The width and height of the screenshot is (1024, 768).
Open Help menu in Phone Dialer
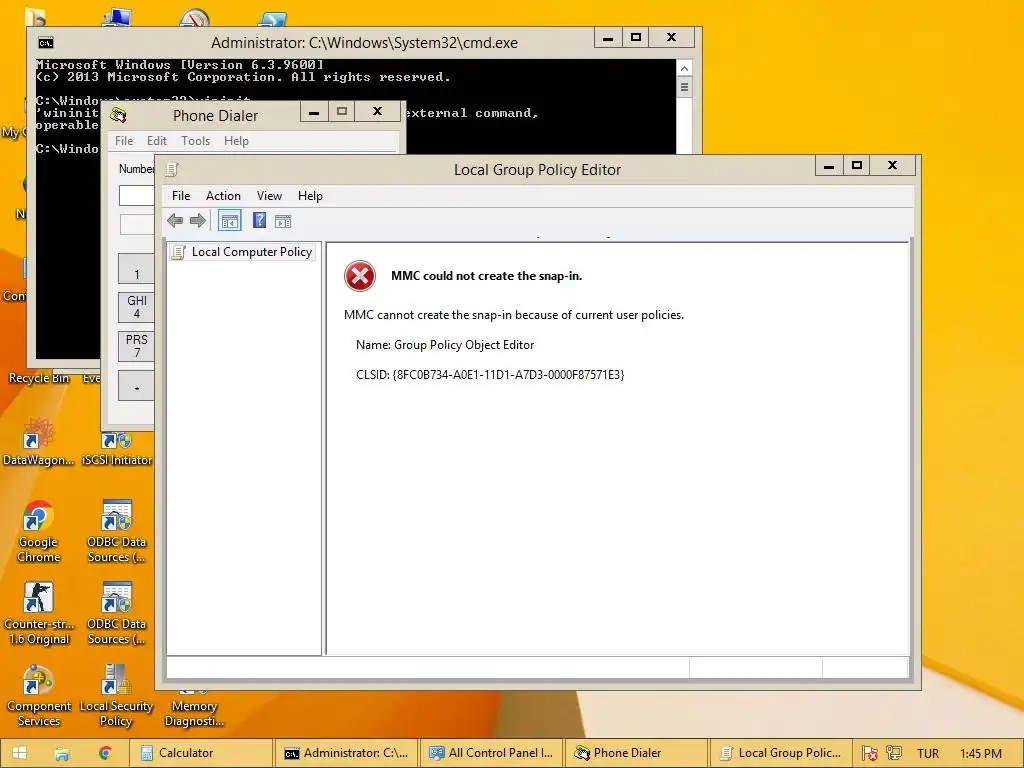click(x=236, y=141)
